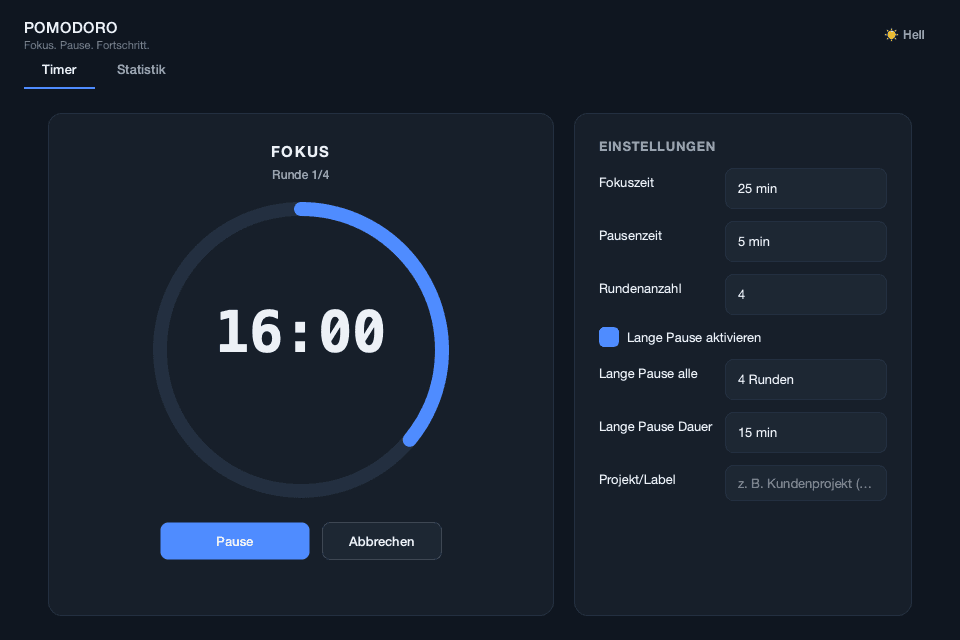Switch to the Statistik tab
This screenshot has width=960, height=640.
coord(141,70)
